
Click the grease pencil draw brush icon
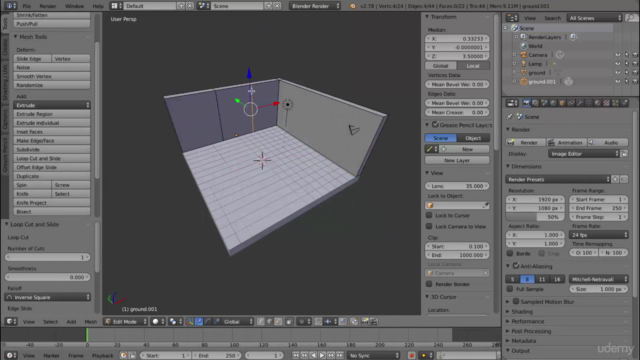tap(429, 149)
